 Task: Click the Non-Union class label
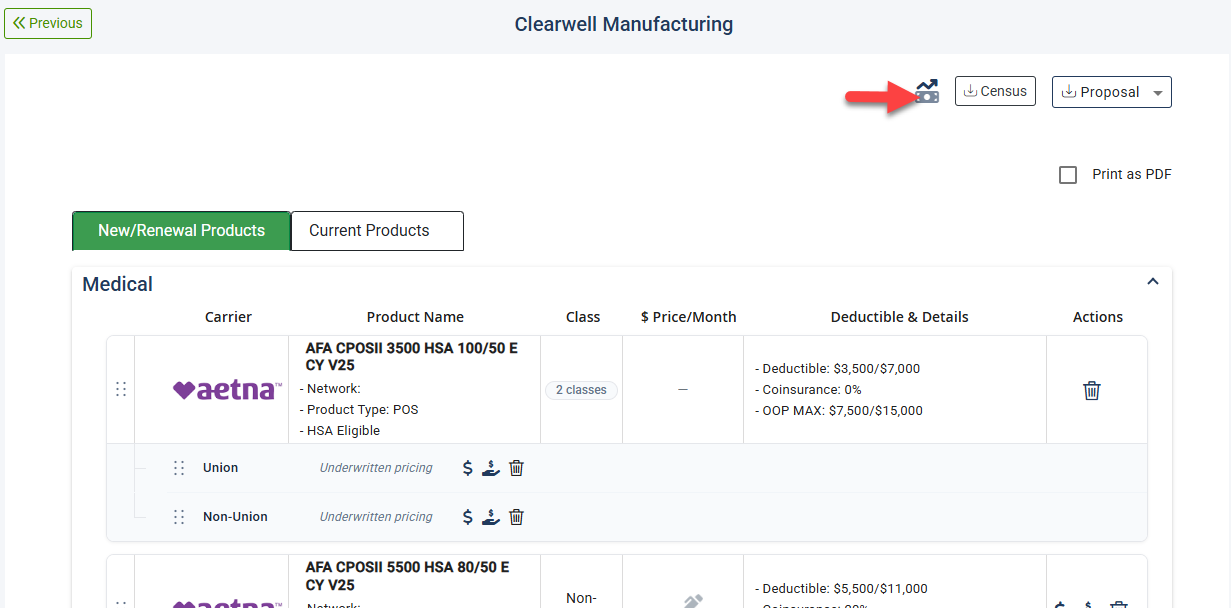pos(235,517)
